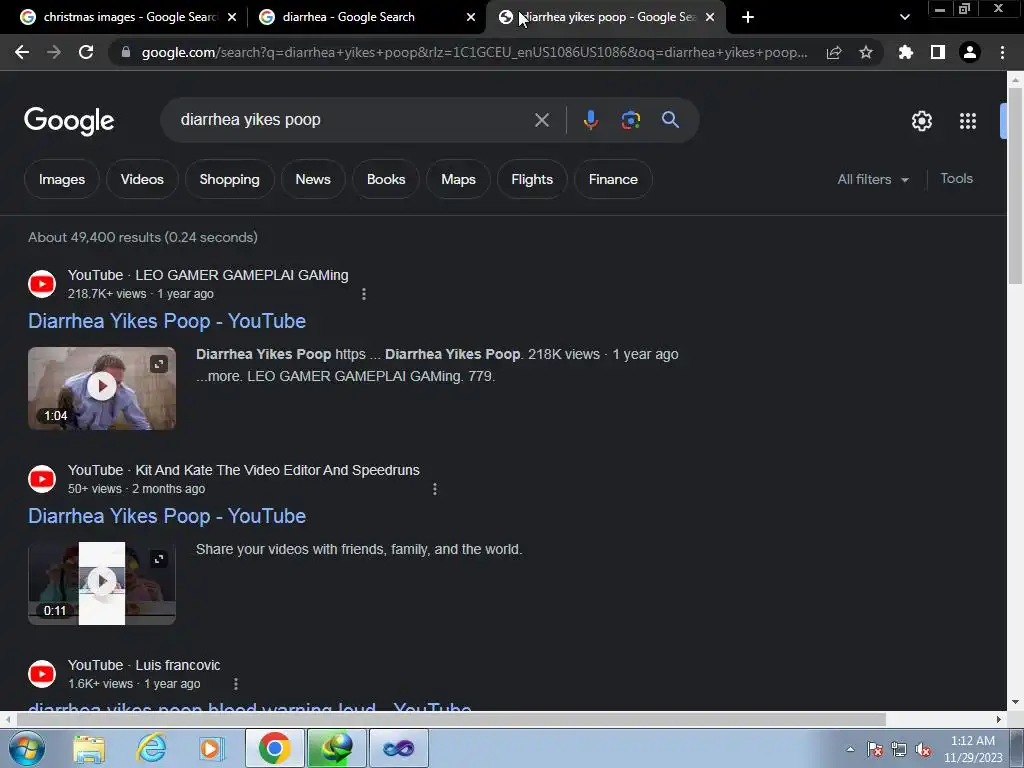
Task: Click the scroll-down arrow of the page
Action: click(1016, 703)
